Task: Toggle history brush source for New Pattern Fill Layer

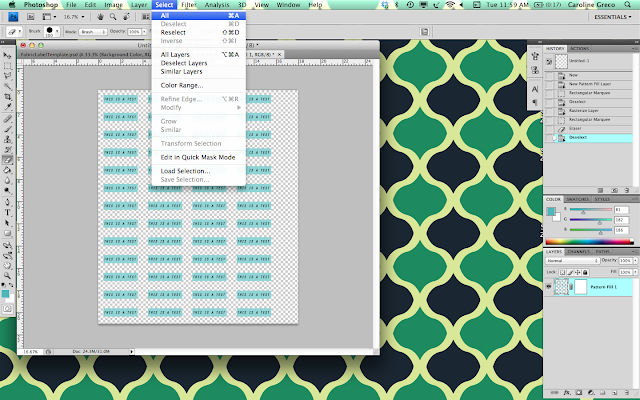Action: [549, 84]
